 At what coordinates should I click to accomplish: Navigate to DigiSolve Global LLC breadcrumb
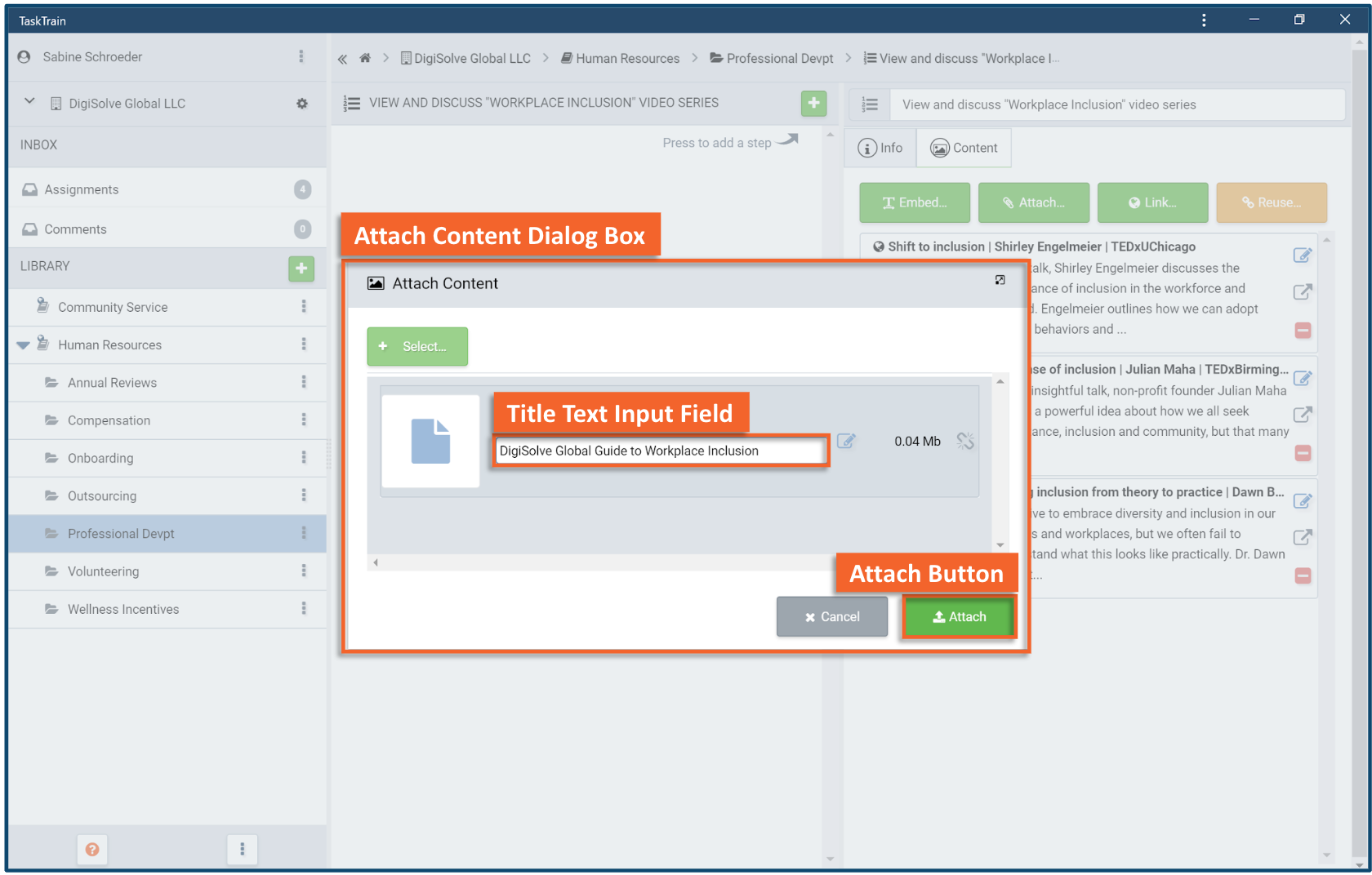[x=465, y=58]
